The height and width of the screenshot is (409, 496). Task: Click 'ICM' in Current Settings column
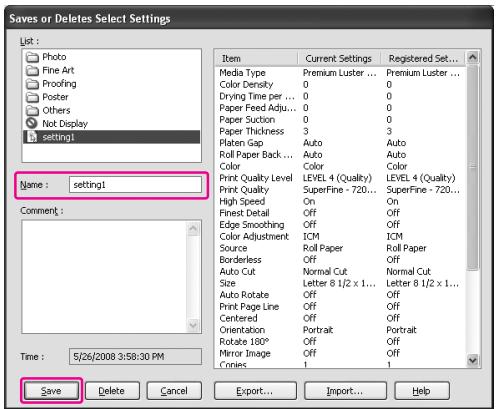coord(311,236)
